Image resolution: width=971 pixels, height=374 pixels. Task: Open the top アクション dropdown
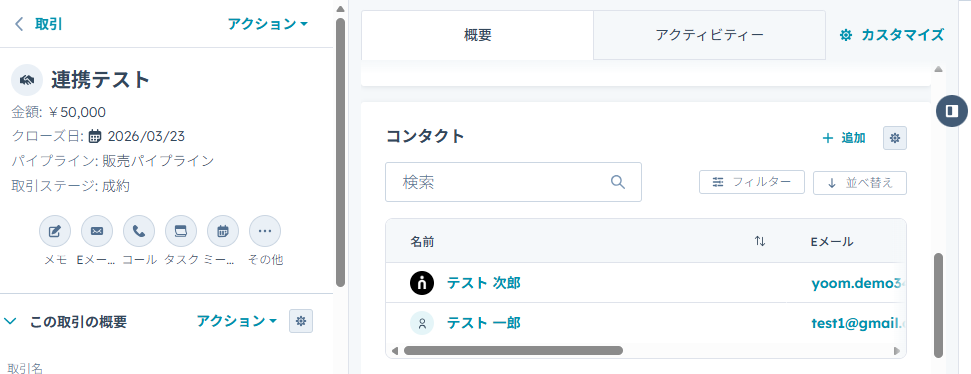268,24
